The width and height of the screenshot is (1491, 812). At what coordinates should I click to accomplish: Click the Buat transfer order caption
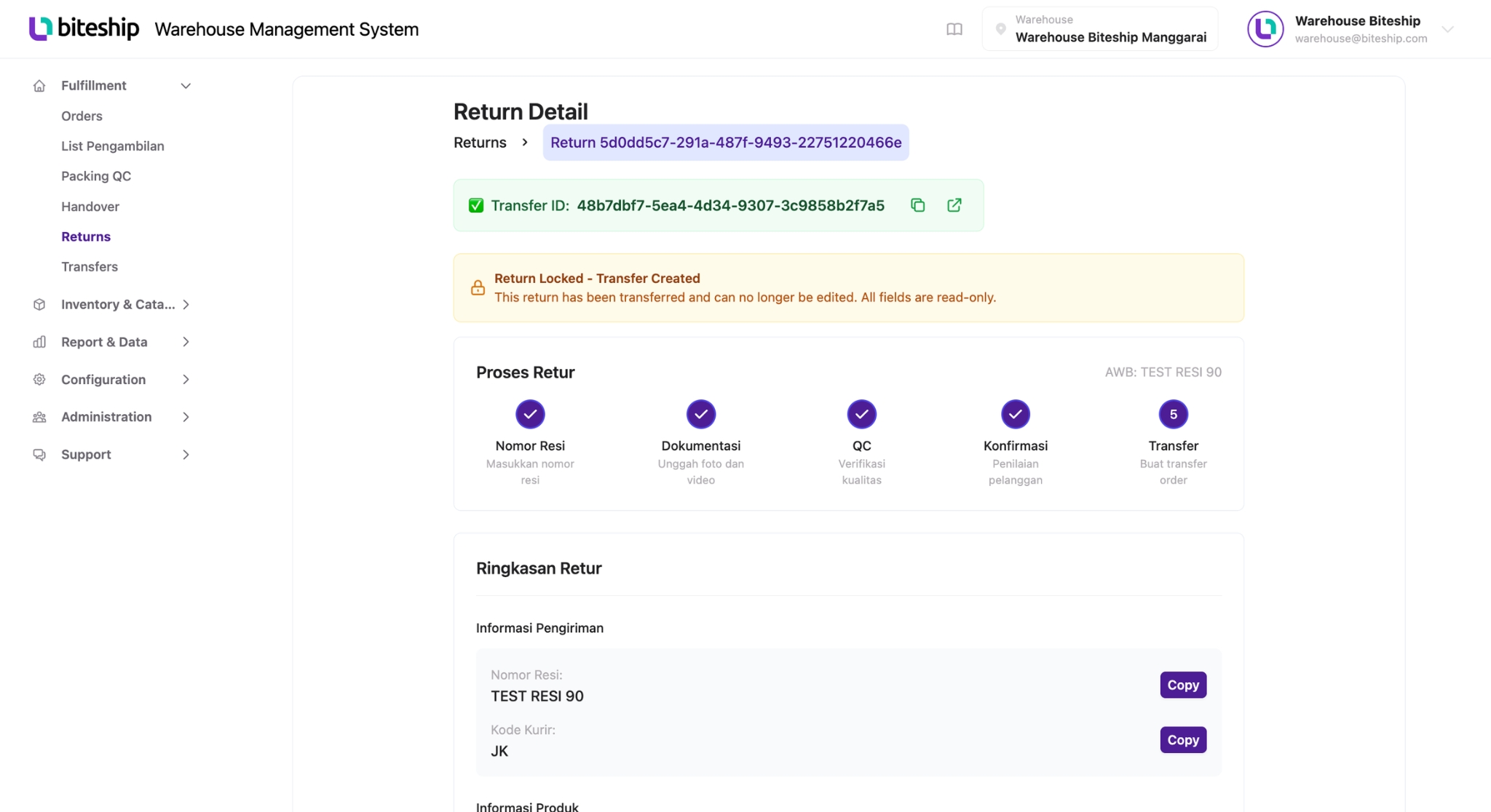(1173, 471)
